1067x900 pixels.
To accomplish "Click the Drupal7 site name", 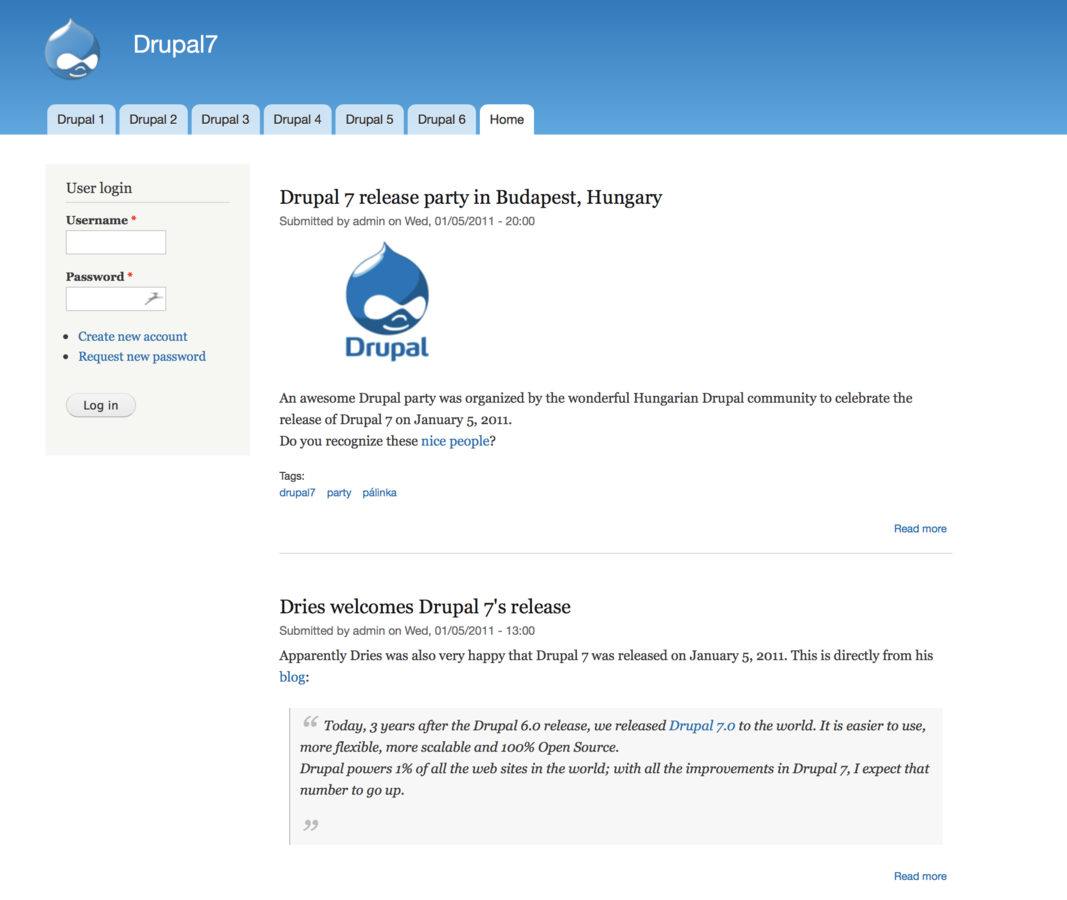I will (x=175, y=44).
